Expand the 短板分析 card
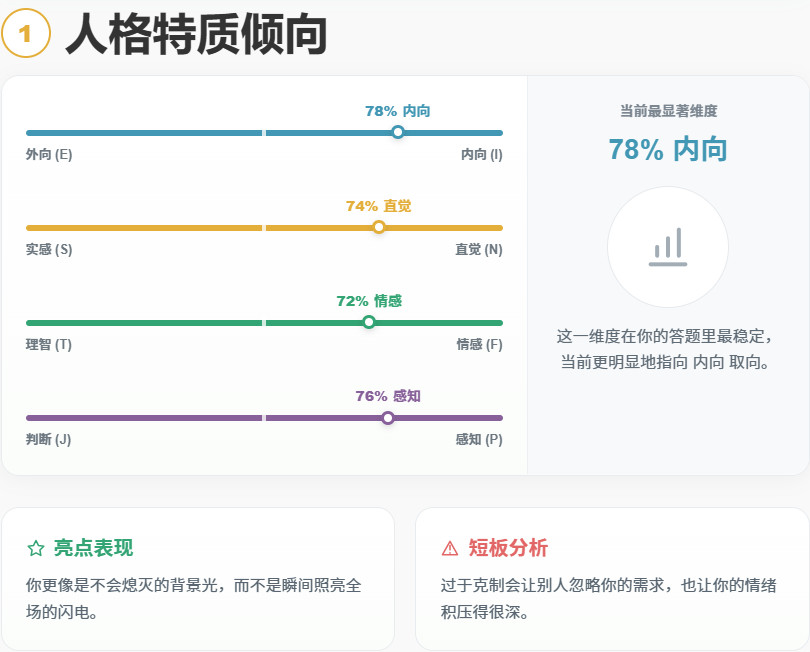The height and width of the screenshot is (652, 810). pos(610,578)
